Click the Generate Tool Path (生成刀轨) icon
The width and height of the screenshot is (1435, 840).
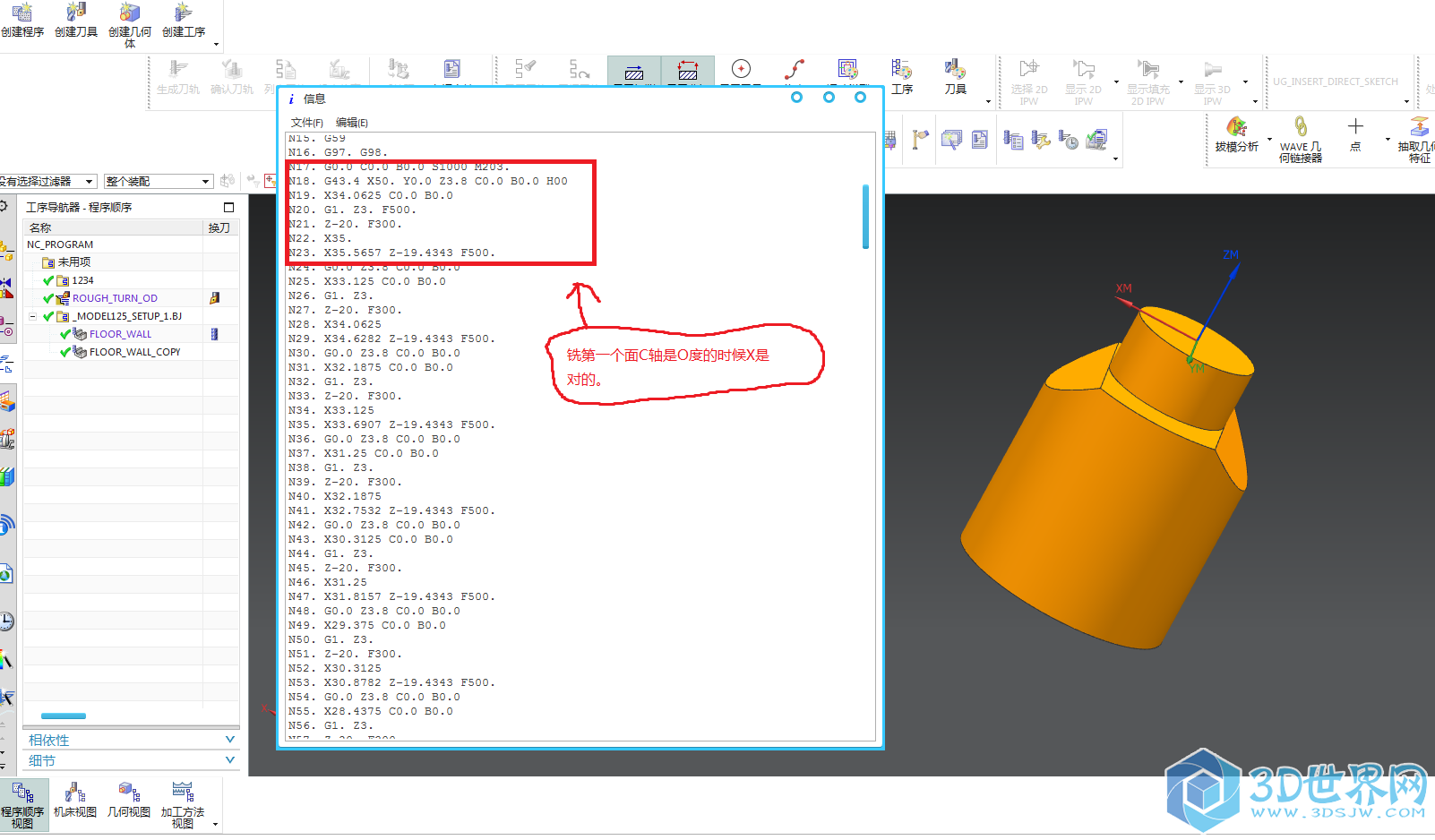(178, 69)
